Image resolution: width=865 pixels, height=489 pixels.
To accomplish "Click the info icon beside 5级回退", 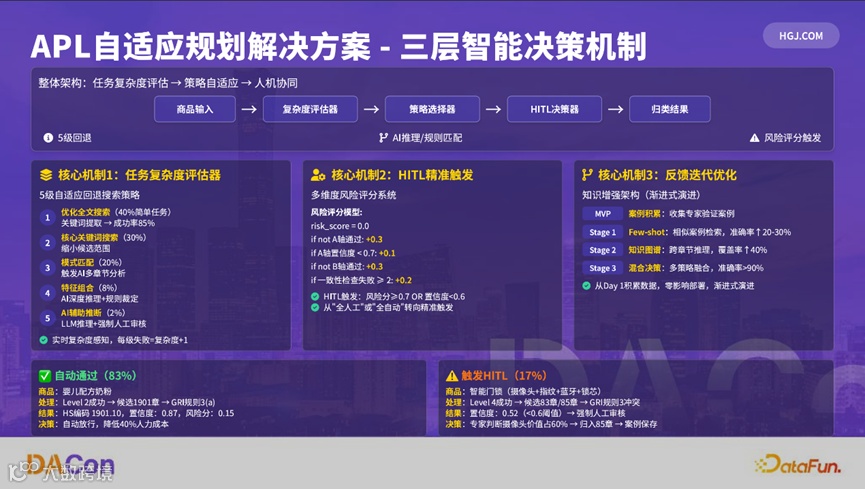I will click(48, 138).
